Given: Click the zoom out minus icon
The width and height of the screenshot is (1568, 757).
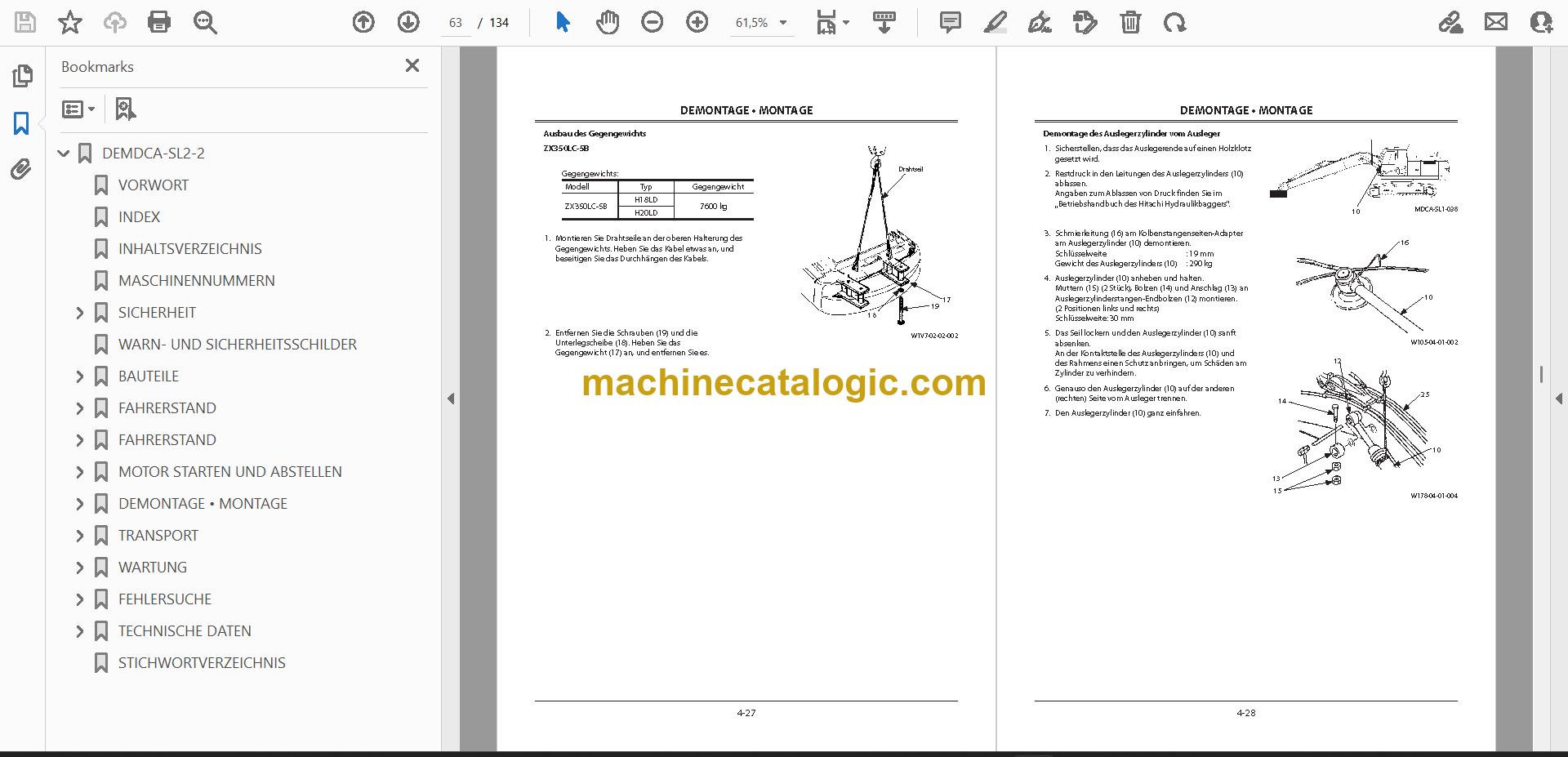Looking at the screenshot, I should coord(652,22).
